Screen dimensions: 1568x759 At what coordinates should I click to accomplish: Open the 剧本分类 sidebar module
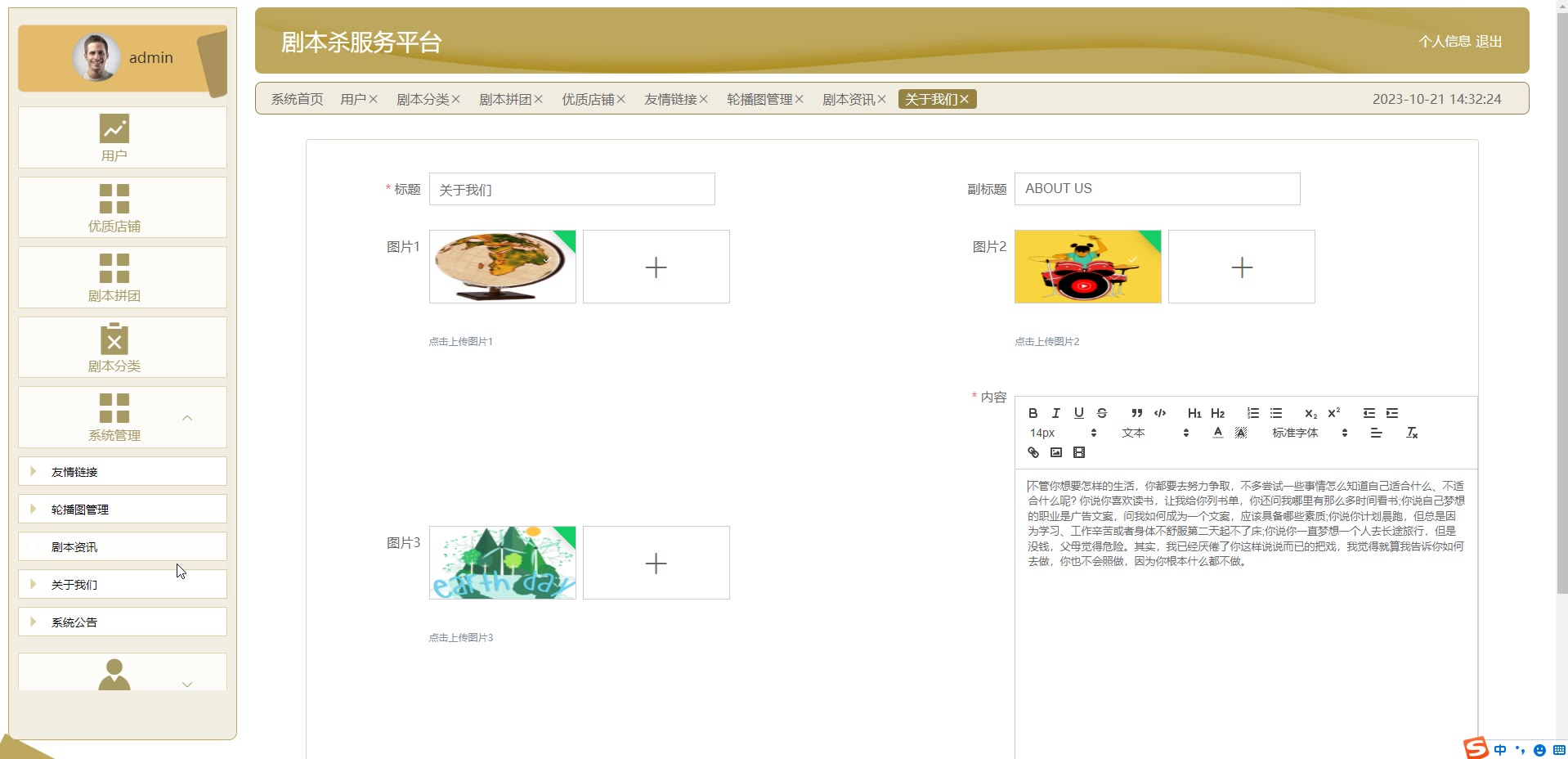click(123, 348)
